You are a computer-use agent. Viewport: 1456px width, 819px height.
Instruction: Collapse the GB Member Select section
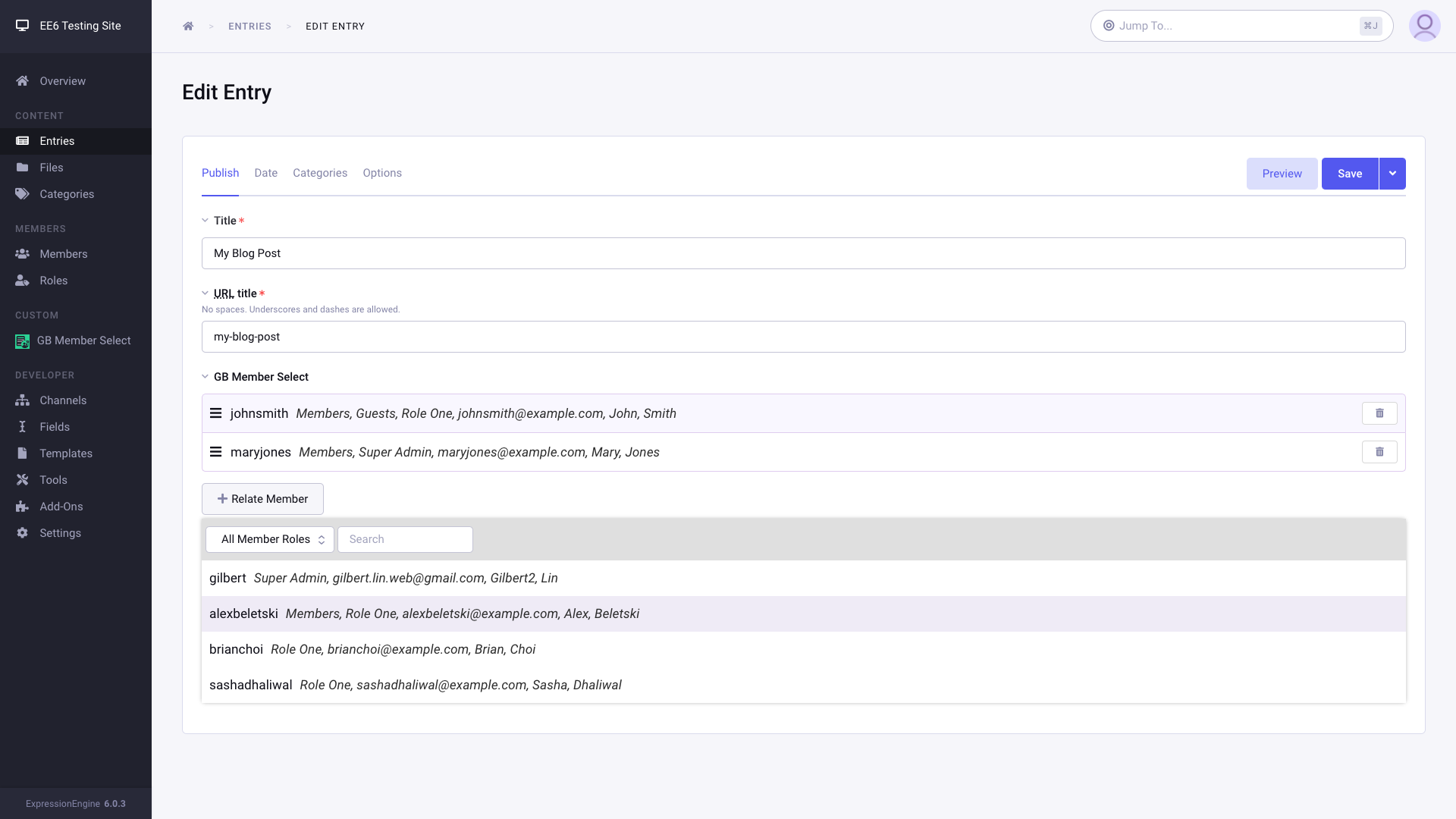[x=205, y=377]
